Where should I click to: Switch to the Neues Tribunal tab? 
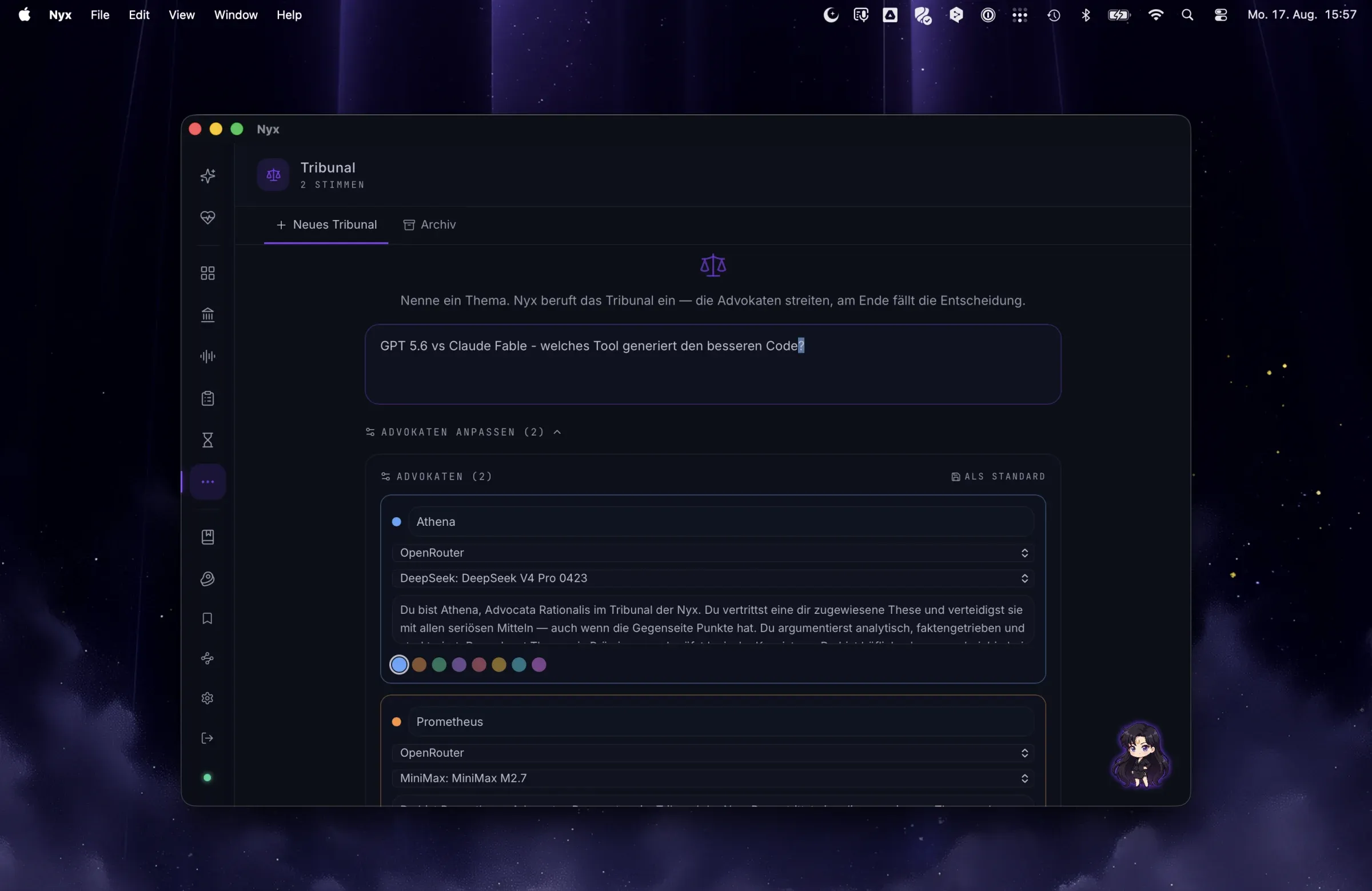tap(326, 225)
